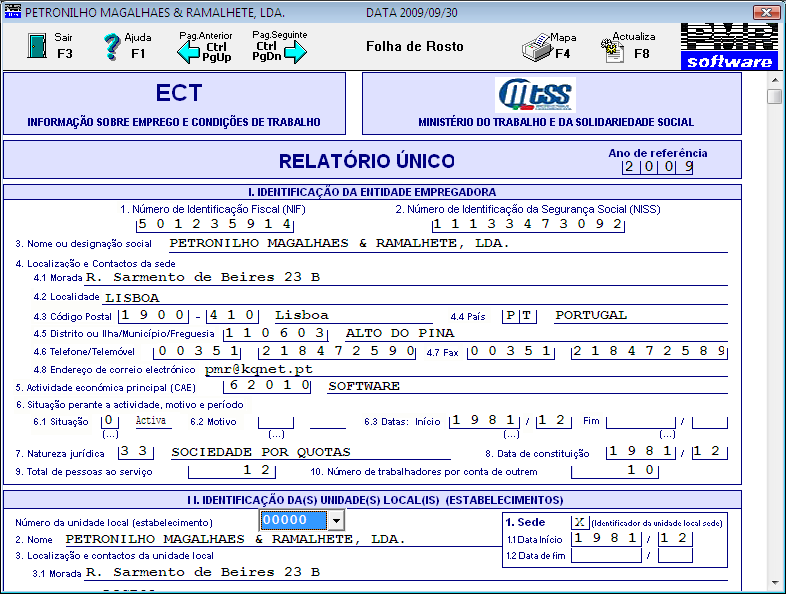Click the application icon in title bar

tap(13, 11)
